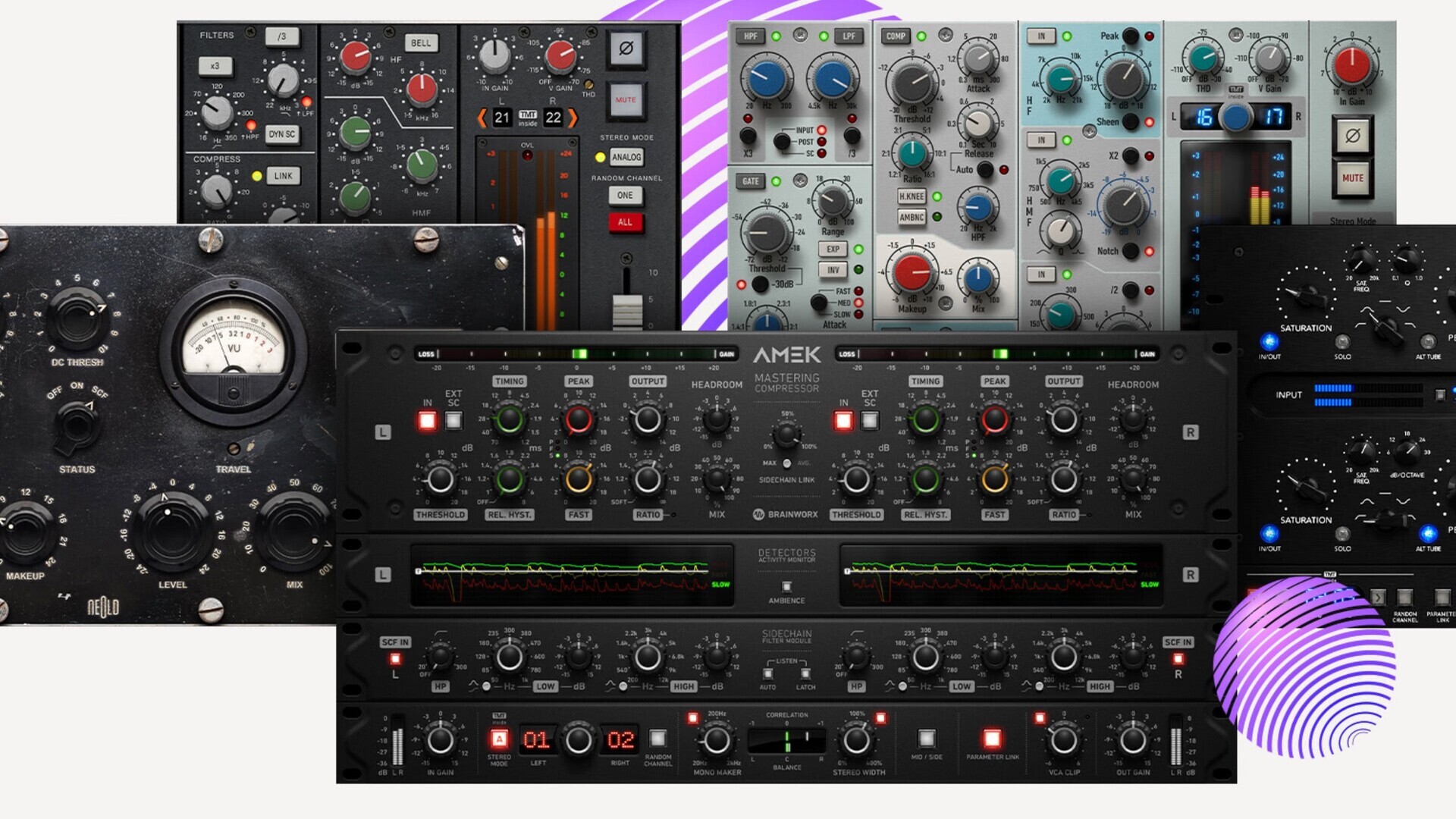The height and width of the screenshot is (819, 1456).
Task: Click the upper blue IN/OUT button on saturator
Action: click(1269, 341)
